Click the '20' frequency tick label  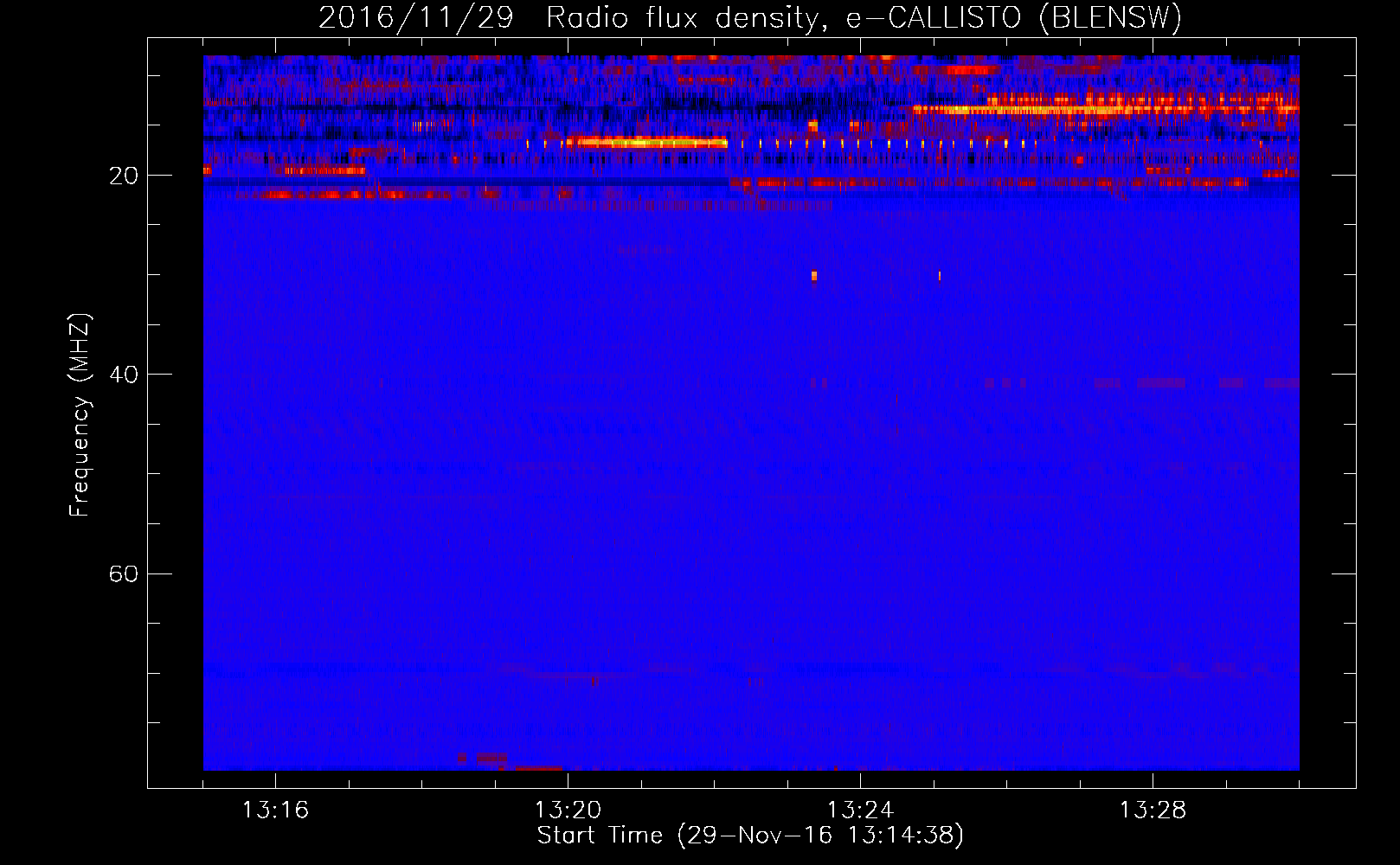click(124, 176)
